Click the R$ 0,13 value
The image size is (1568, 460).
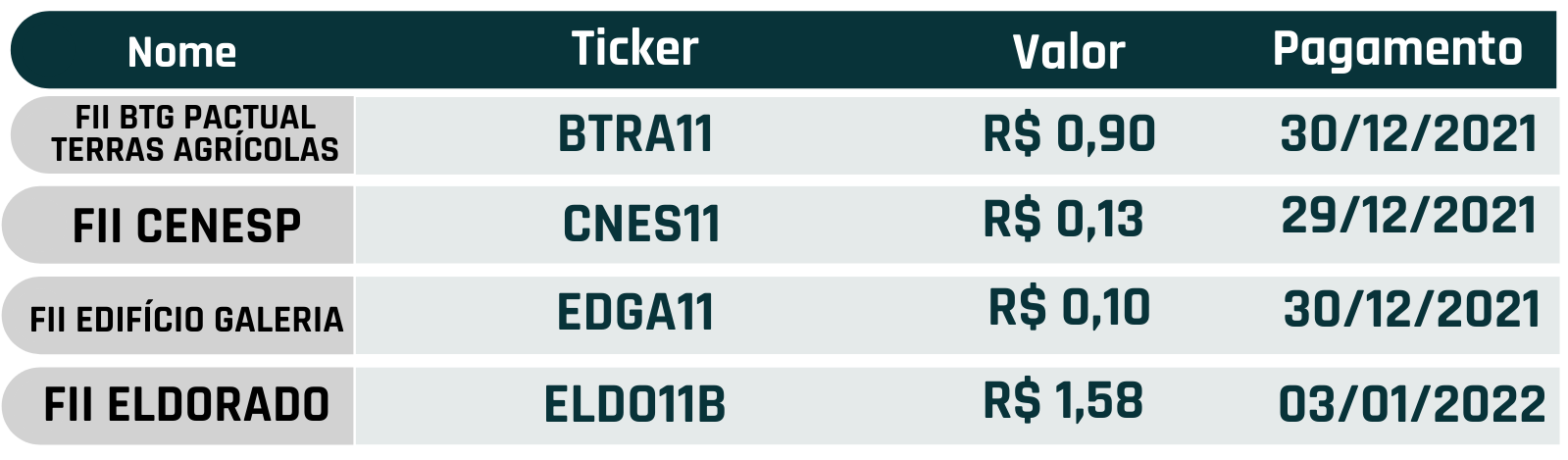pos(1064,219)
